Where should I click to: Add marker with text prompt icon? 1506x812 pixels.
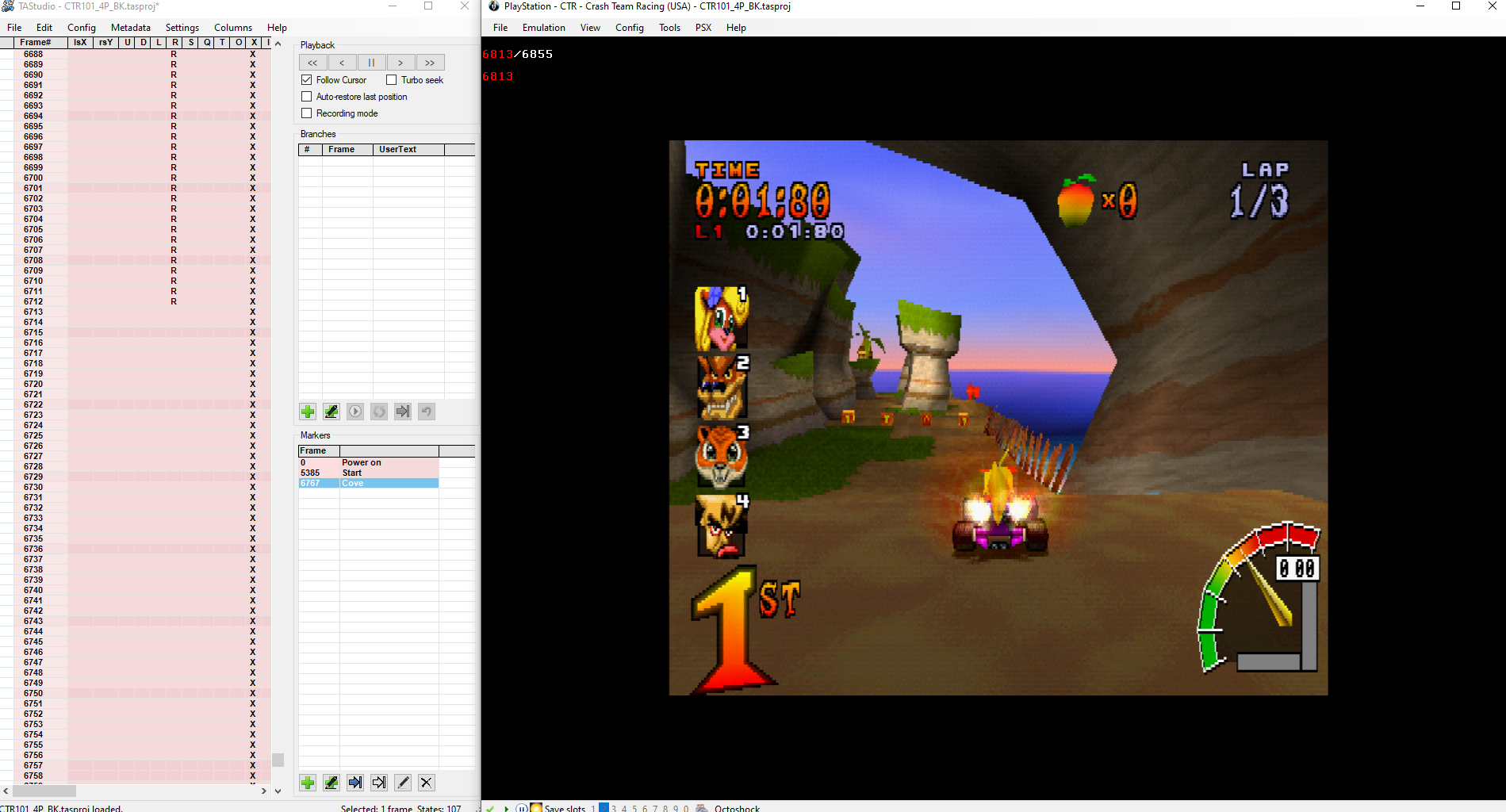point(331,783)
